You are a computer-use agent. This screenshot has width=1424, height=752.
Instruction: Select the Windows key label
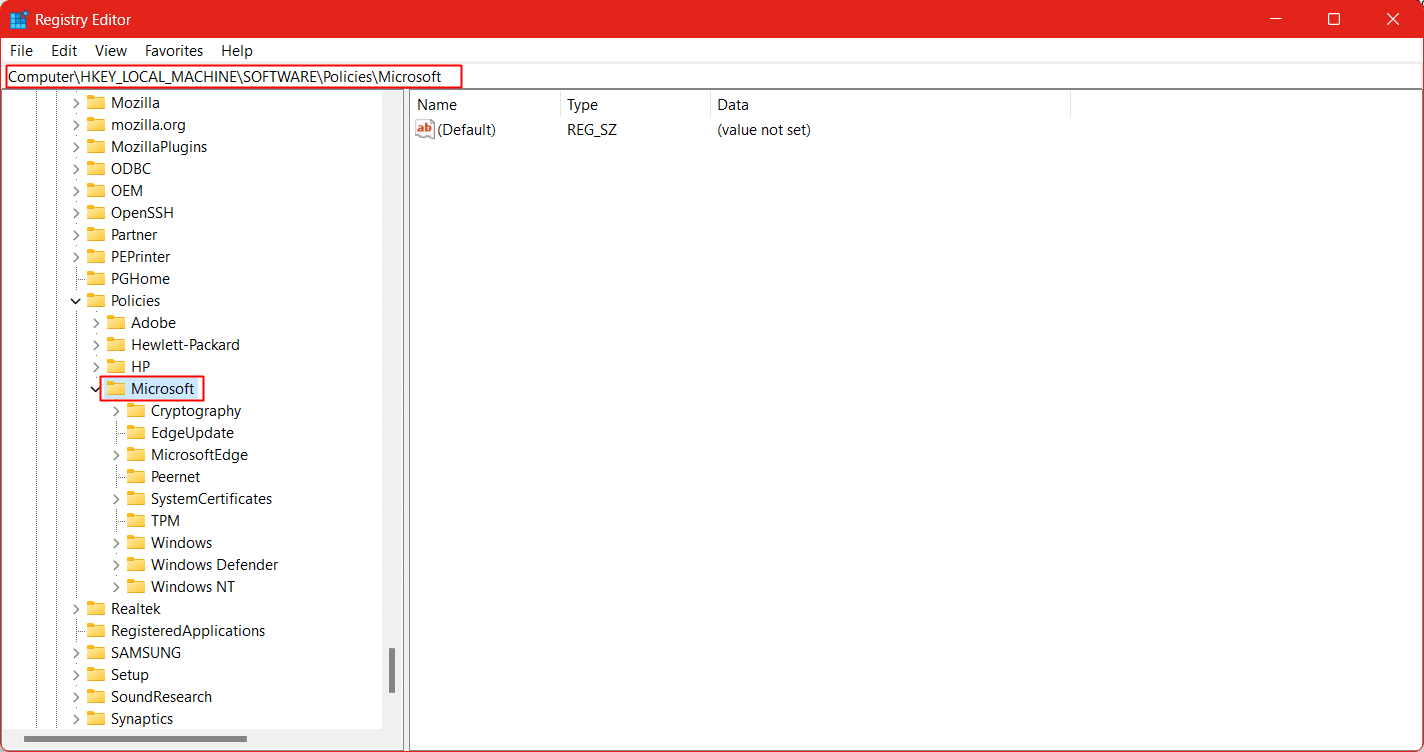[181, 543]
